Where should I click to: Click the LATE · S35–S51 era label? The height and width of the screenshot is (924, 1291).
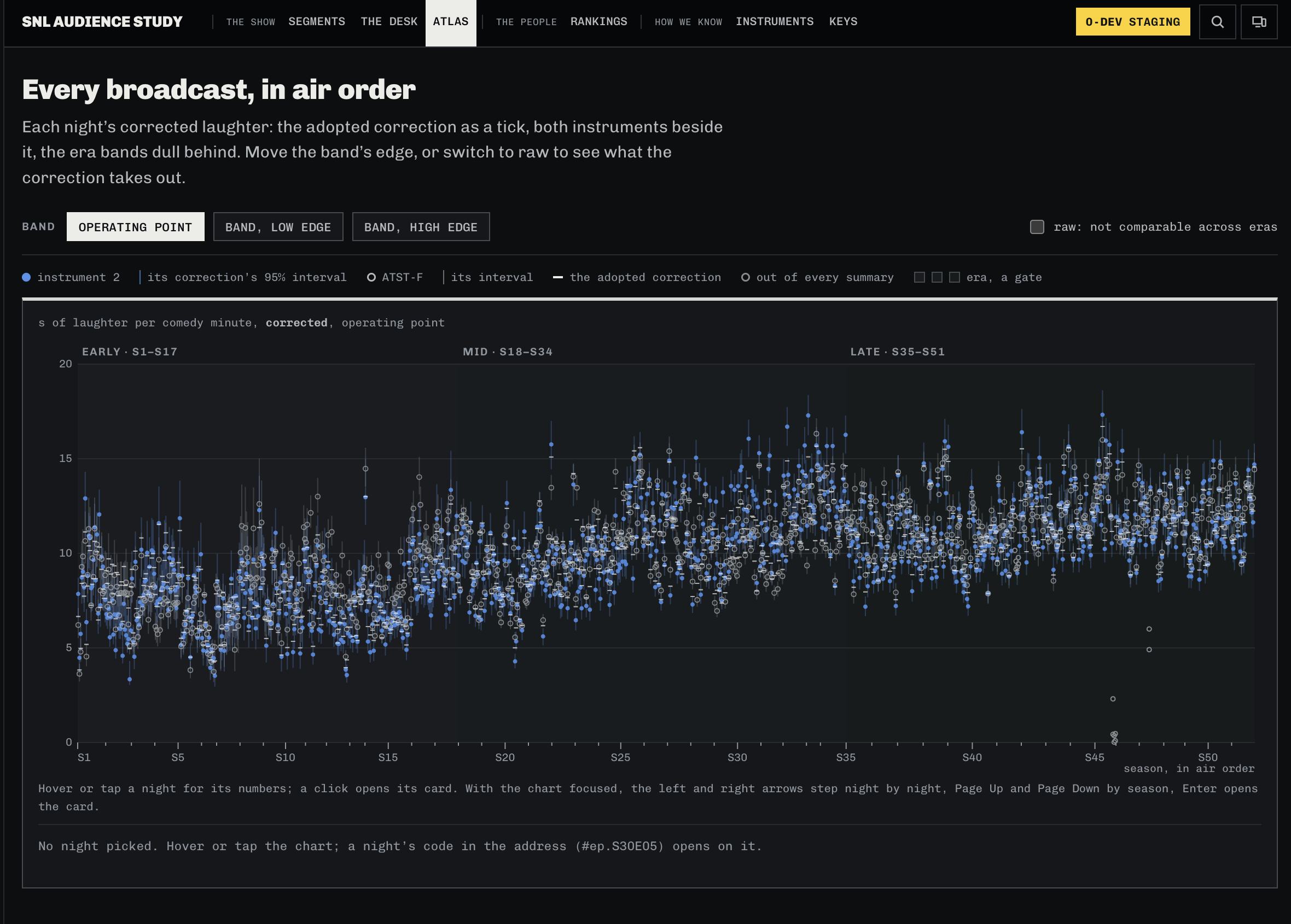point(897,352)
